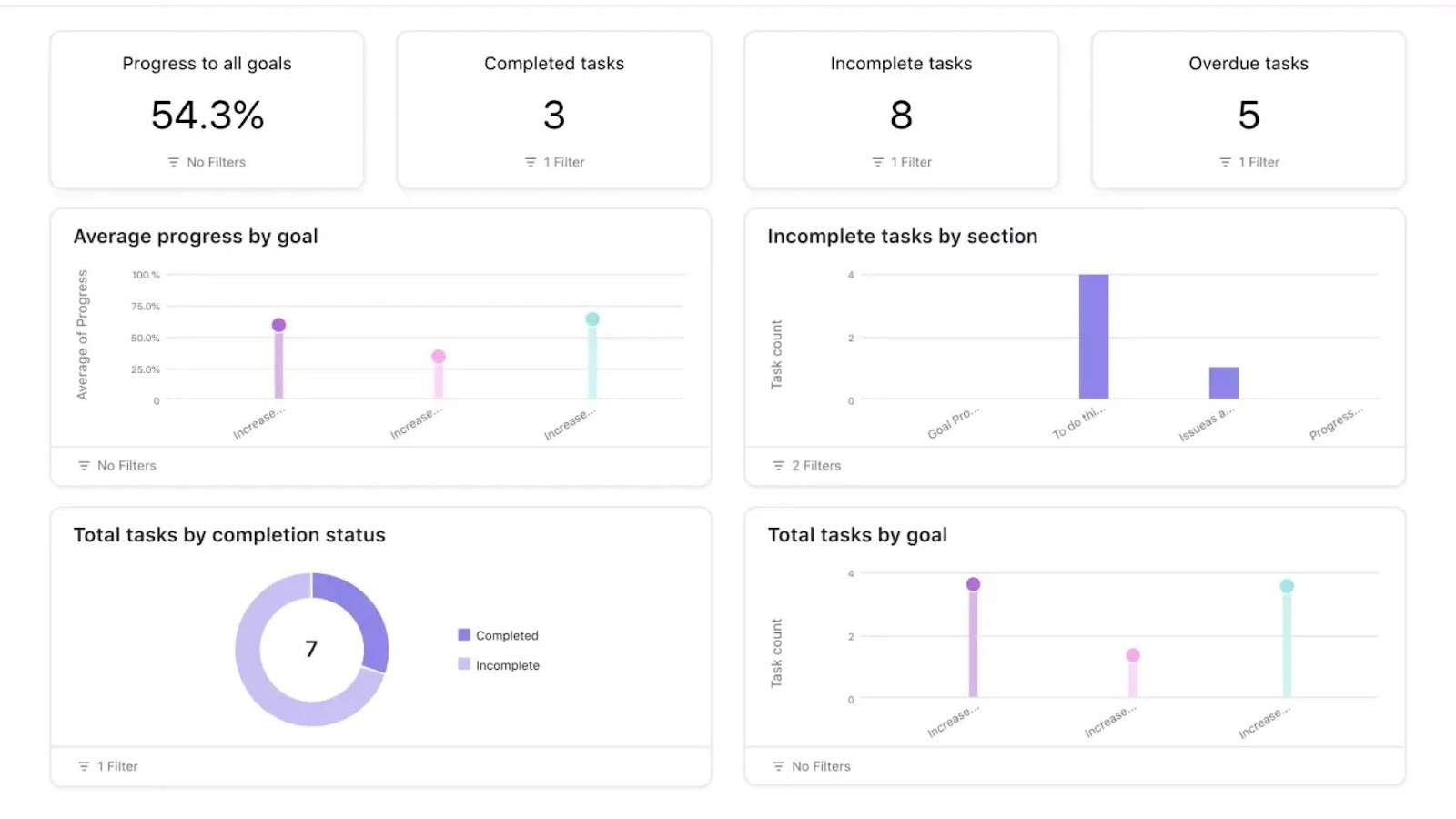Click the filter icon on Total tasks by goal chart
Viewport: 1456px width, 819px height.
pos(777,765)
